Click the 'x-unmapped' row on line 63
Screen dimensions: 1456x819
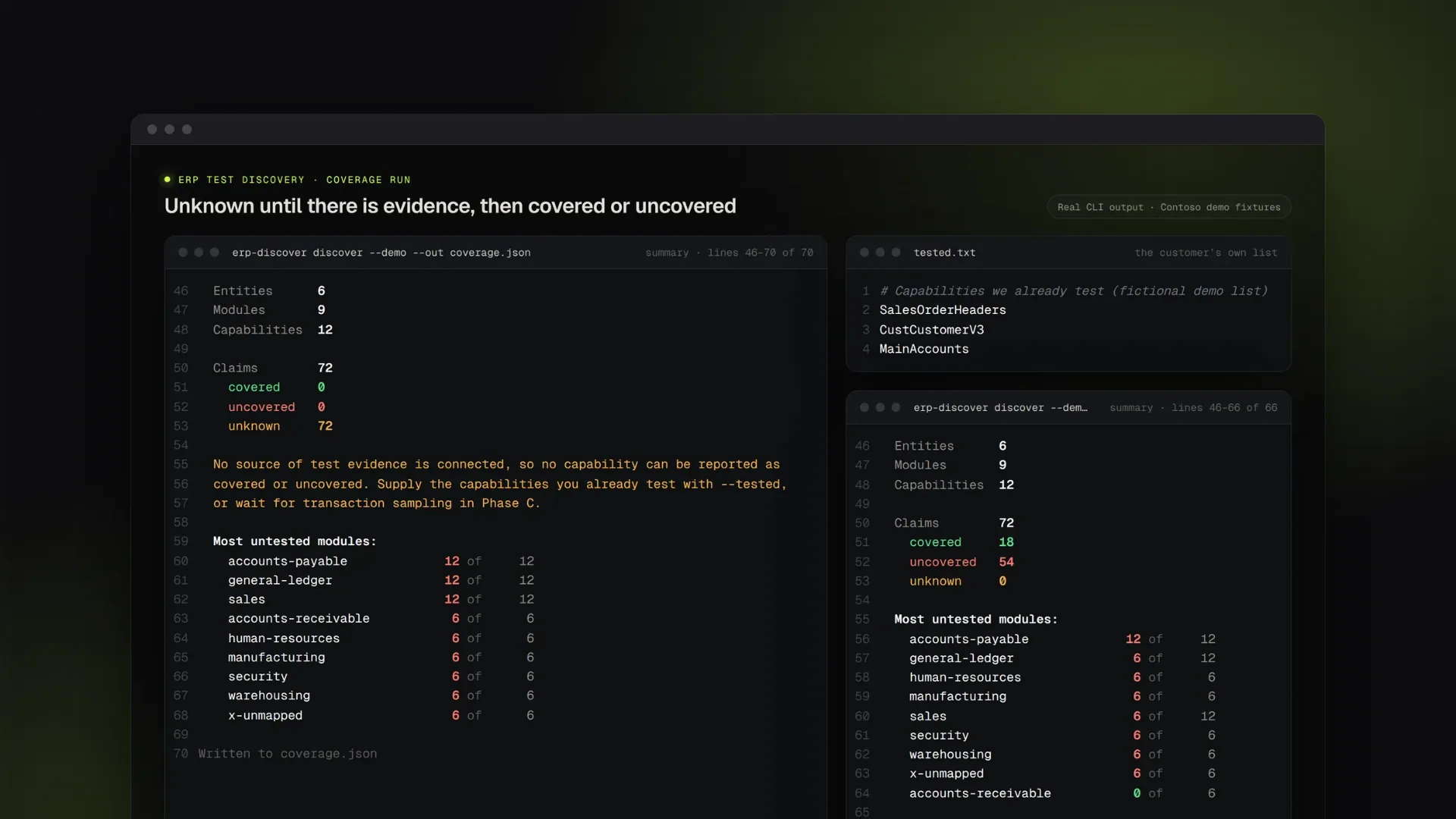1062,773
